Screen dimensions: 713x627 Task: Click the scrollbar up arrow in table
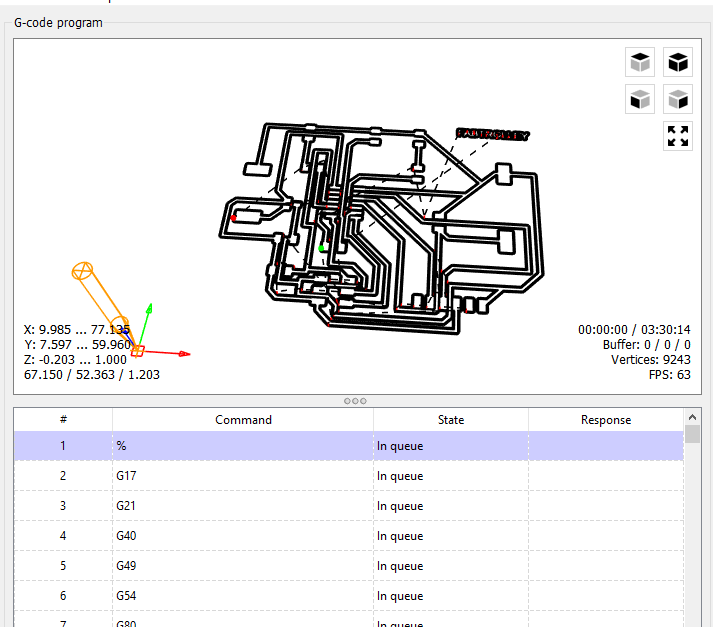692,416
